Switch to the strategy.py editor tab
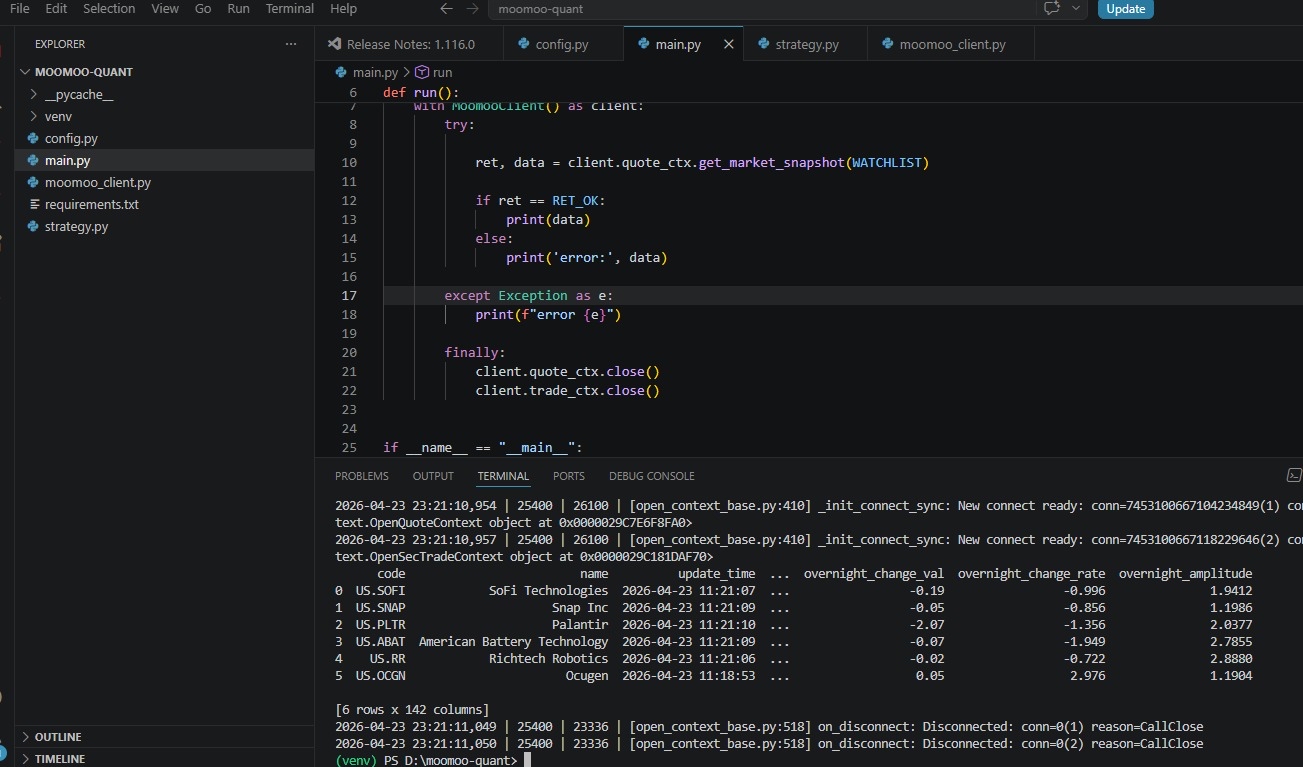The width and height of the screenshot is (1303, 767). click(x=806, y=44)
